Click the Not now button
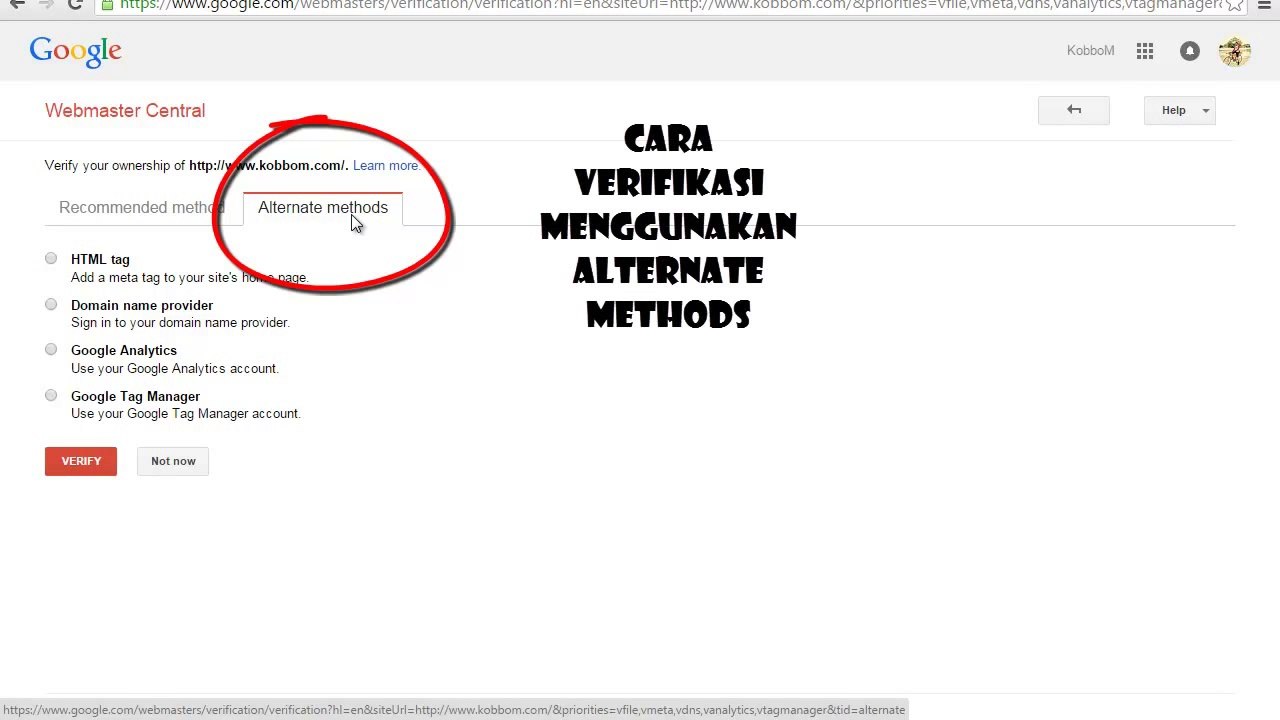Viewport: 1280px width, 720px height. point(173,461)
